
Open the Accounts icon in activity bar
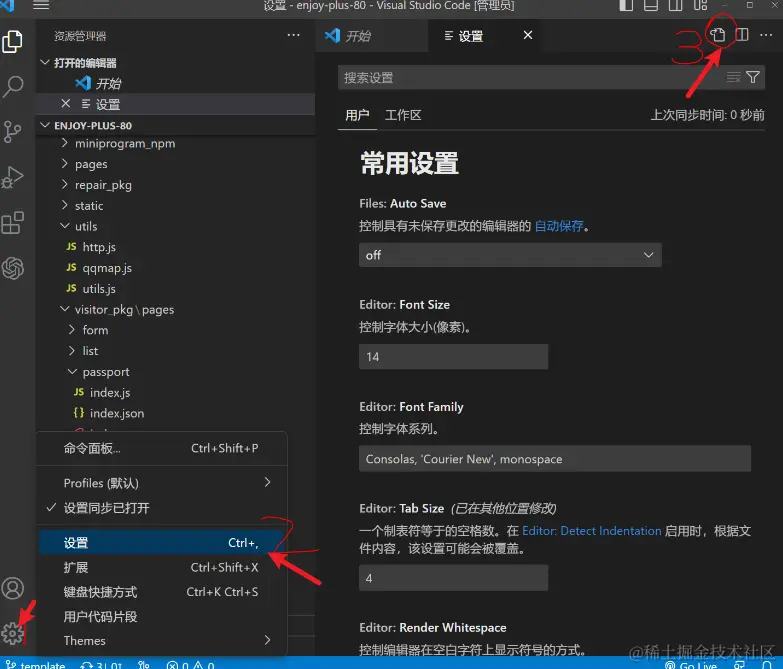click(x=12, y=588)
